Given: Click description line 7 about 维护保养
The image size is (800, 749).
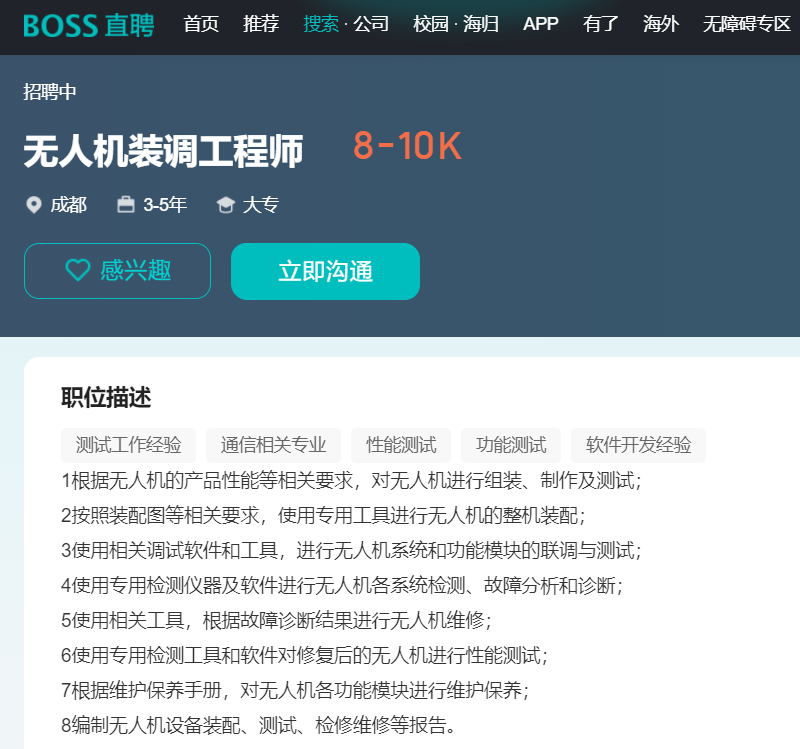Looking at the screenshot, I should [x=295, y=690].
